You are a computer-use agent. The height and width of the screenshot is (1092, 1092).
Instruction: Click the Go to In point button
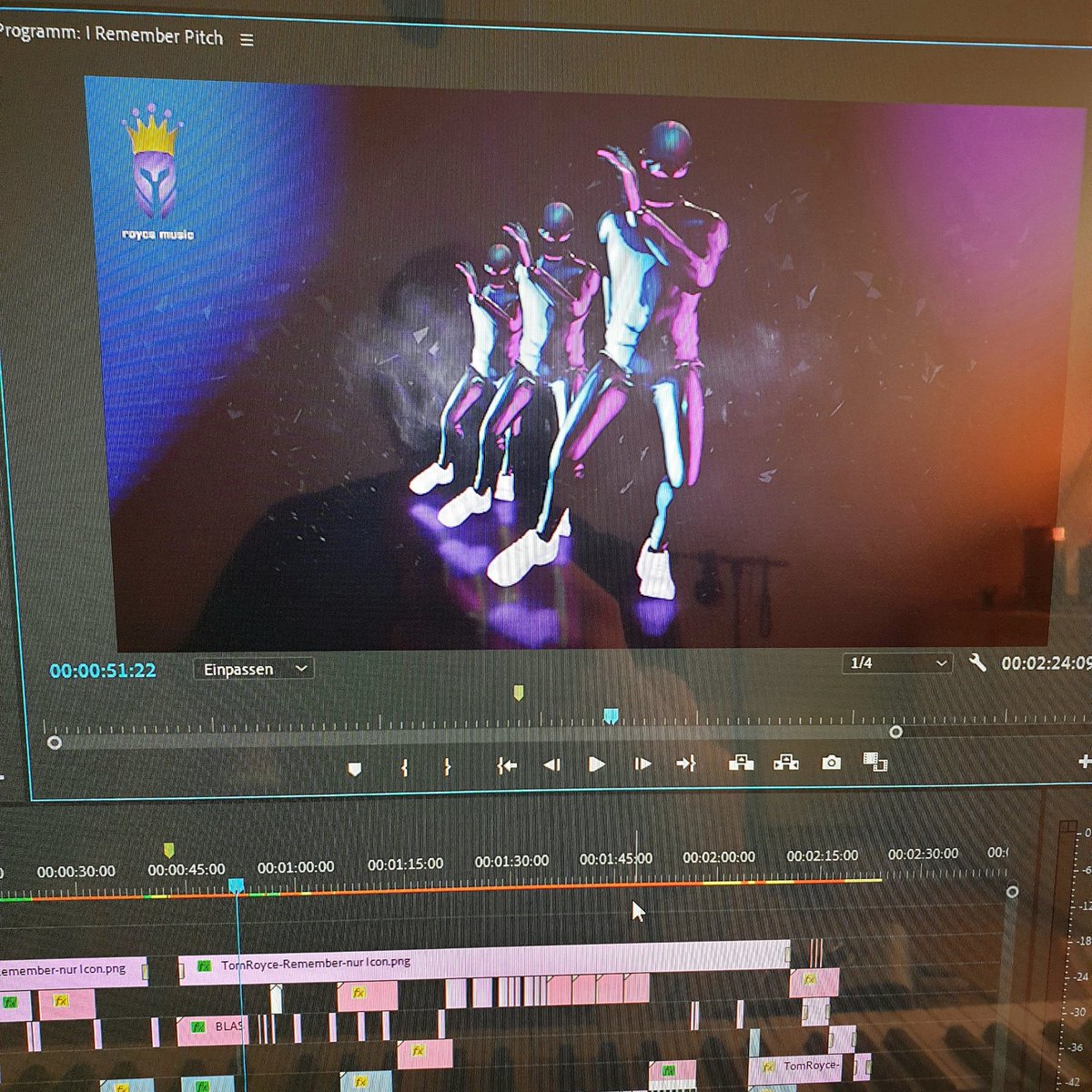pos(507,765)
